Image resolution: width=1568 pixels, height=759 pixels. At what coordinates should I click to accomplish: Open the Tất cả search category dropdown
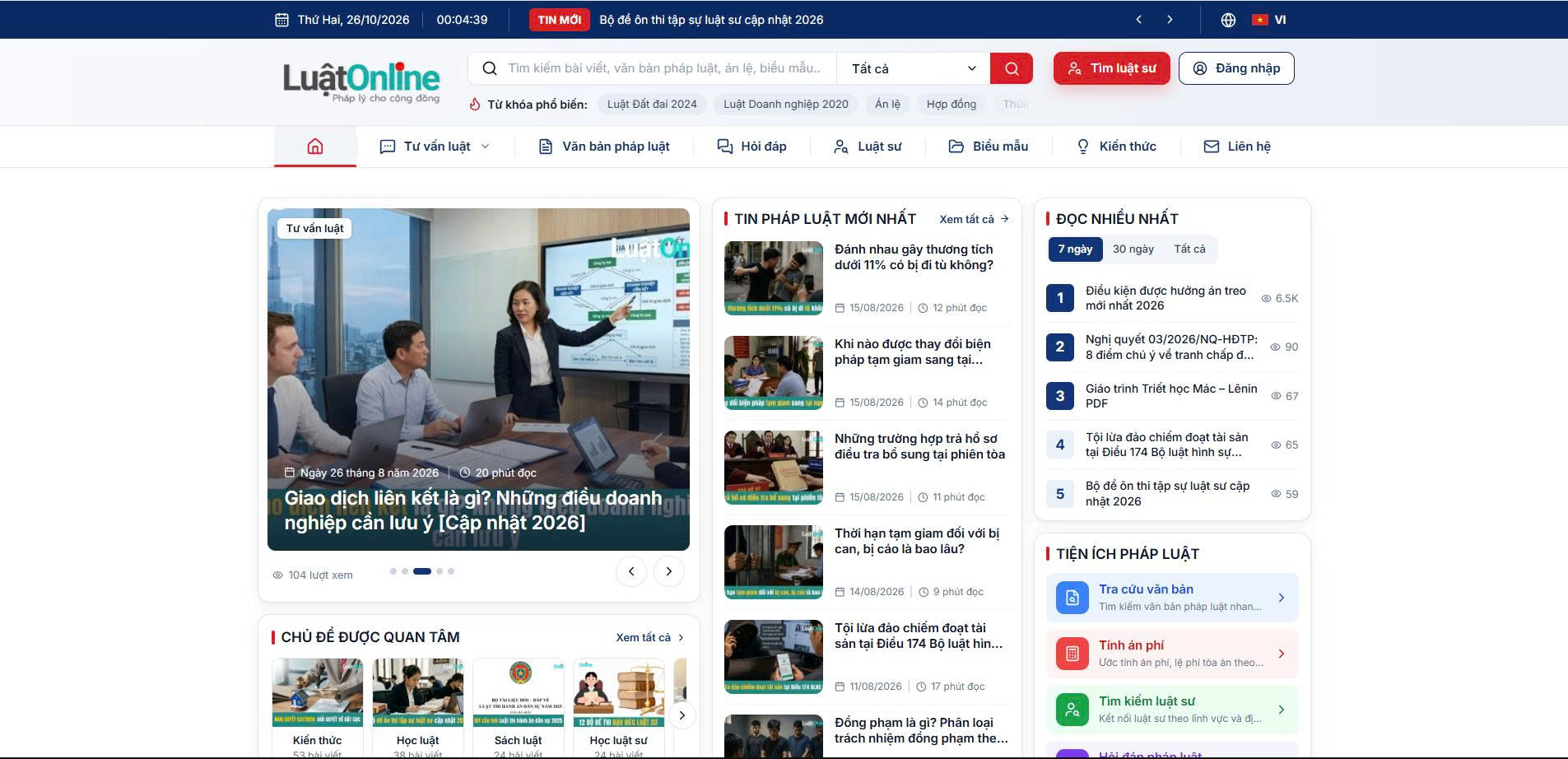(x=914, y=68)
